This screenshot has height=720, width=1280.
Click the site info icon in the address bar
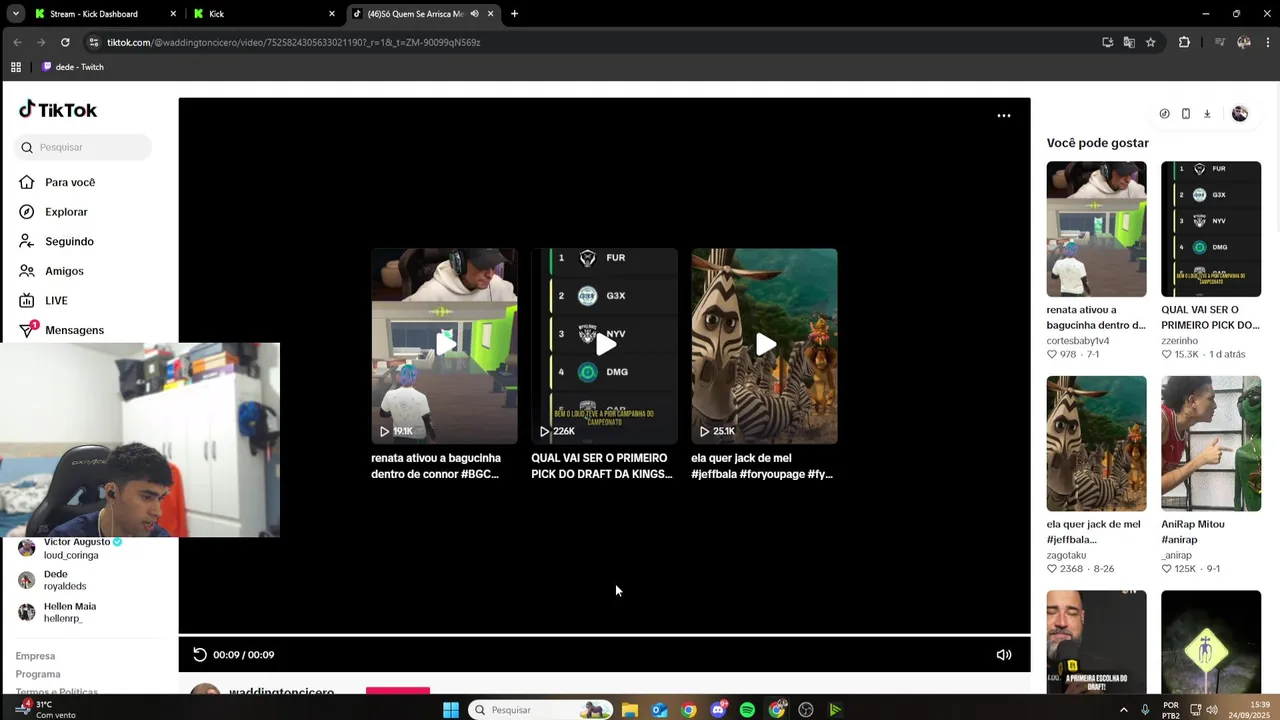tap(94, 42)
